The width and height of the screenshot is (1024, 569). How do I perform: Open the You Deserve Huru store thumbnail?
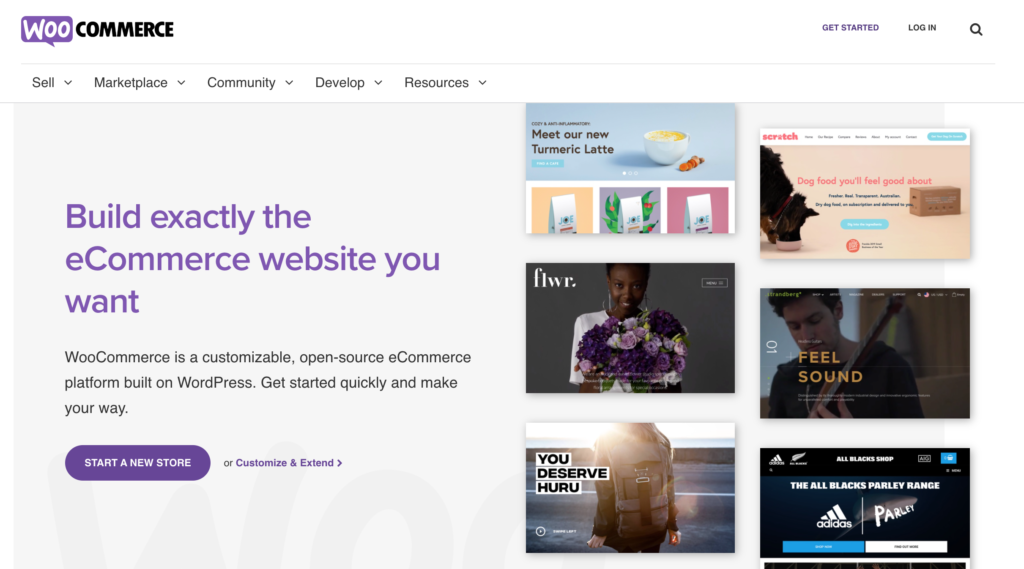pos(630,487)
